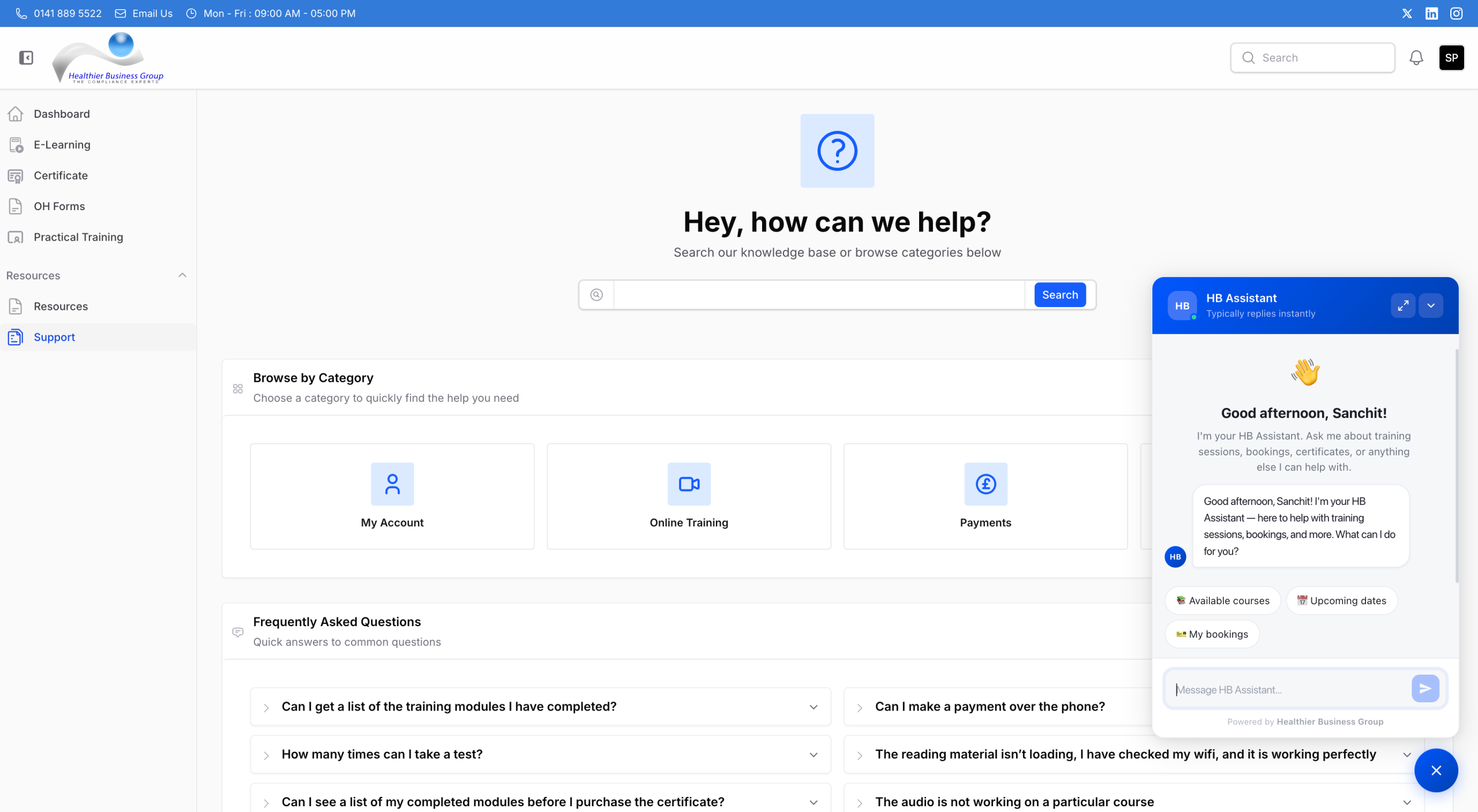Click the SP profile avatar
Image resolution: width=1478 pixels, height=812 pixels.
pyautogui.click(x=1451, y=58)
